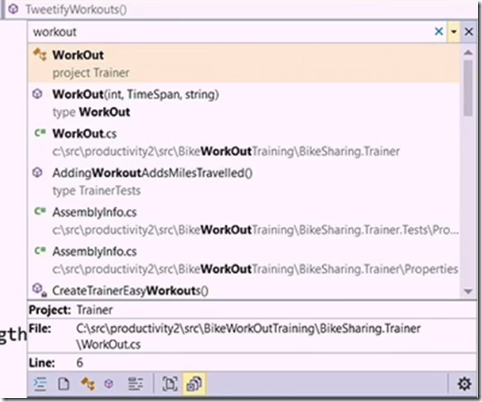The width and height of the screenshot is (482, 402).
Task: Filter results to members cube icon
Action: tap(109, 385)
